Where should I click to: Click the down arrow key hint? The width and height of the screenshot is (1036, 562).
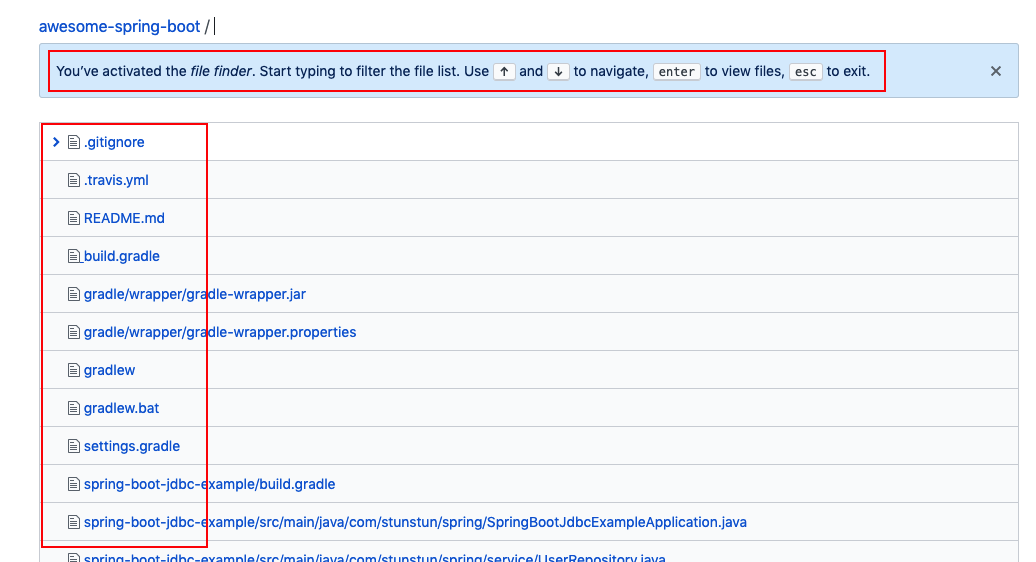coord(558,71)
